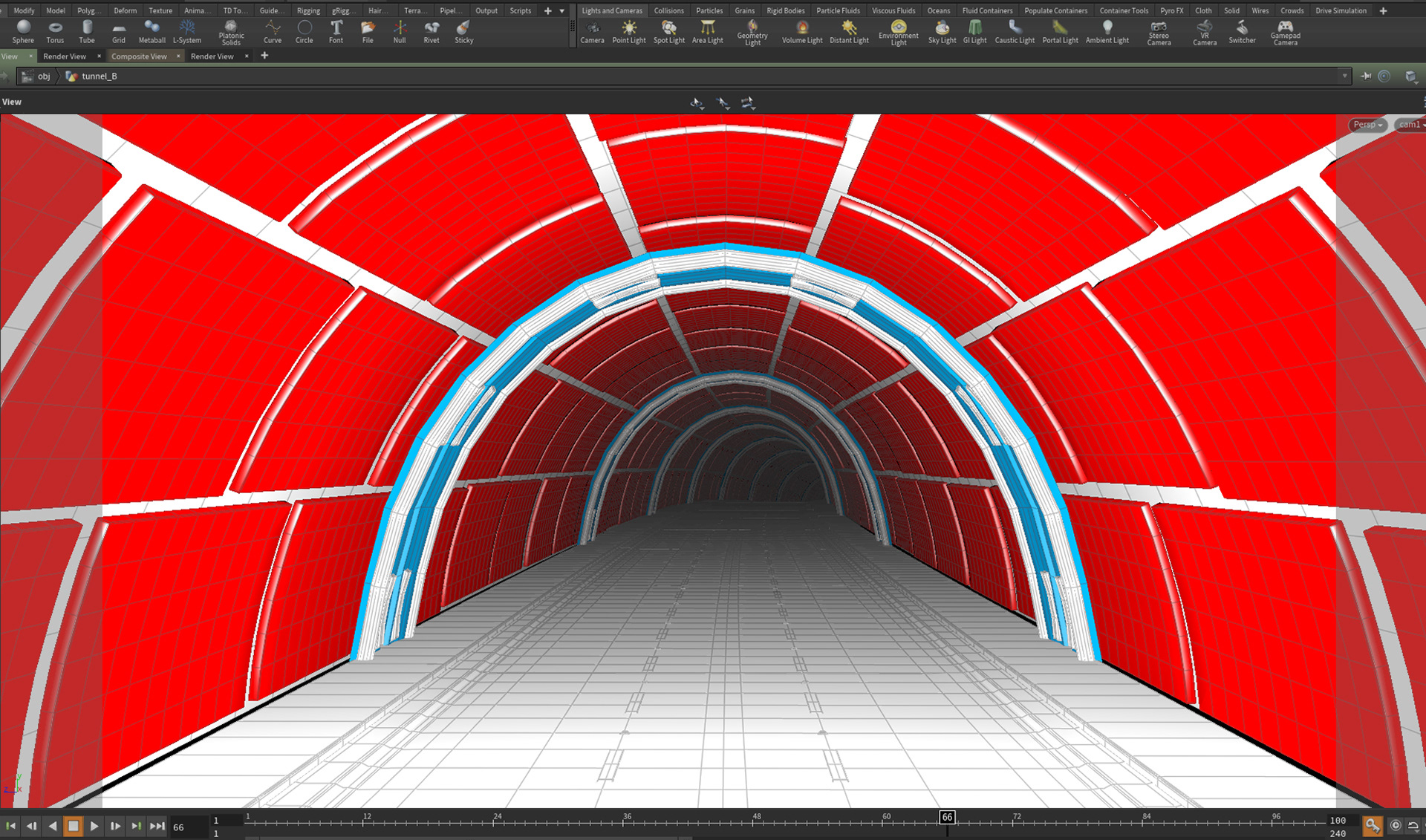
Task: Open the Rigid Bodies shelf tab
Action: coord(785,11)
